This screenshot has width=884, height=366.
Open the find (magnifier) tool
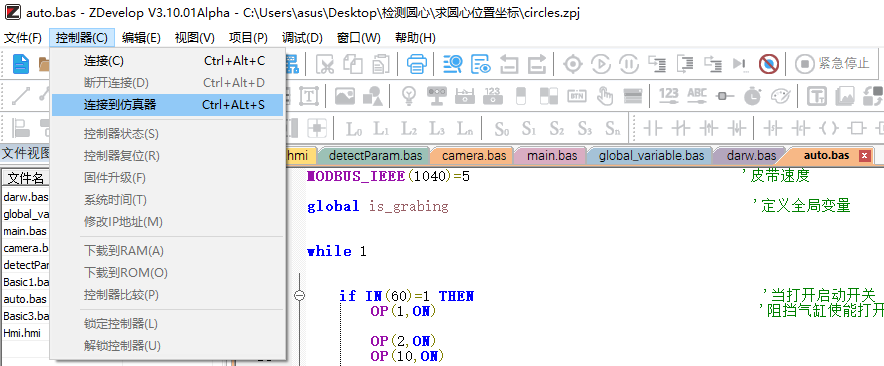click(x=452, y=64)
